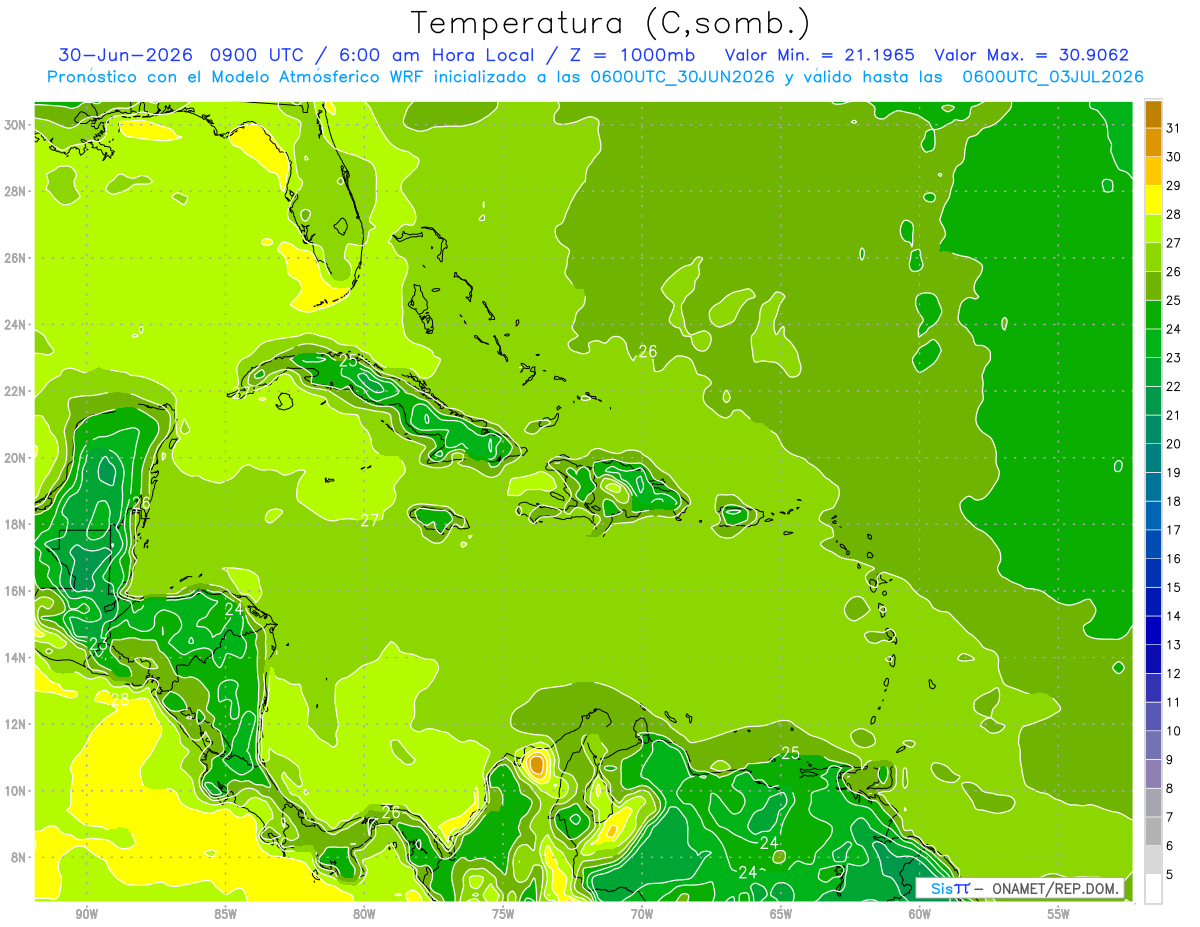Click the 28N latitude axis label
The image size is (1200, 927).
click(17, 191)
